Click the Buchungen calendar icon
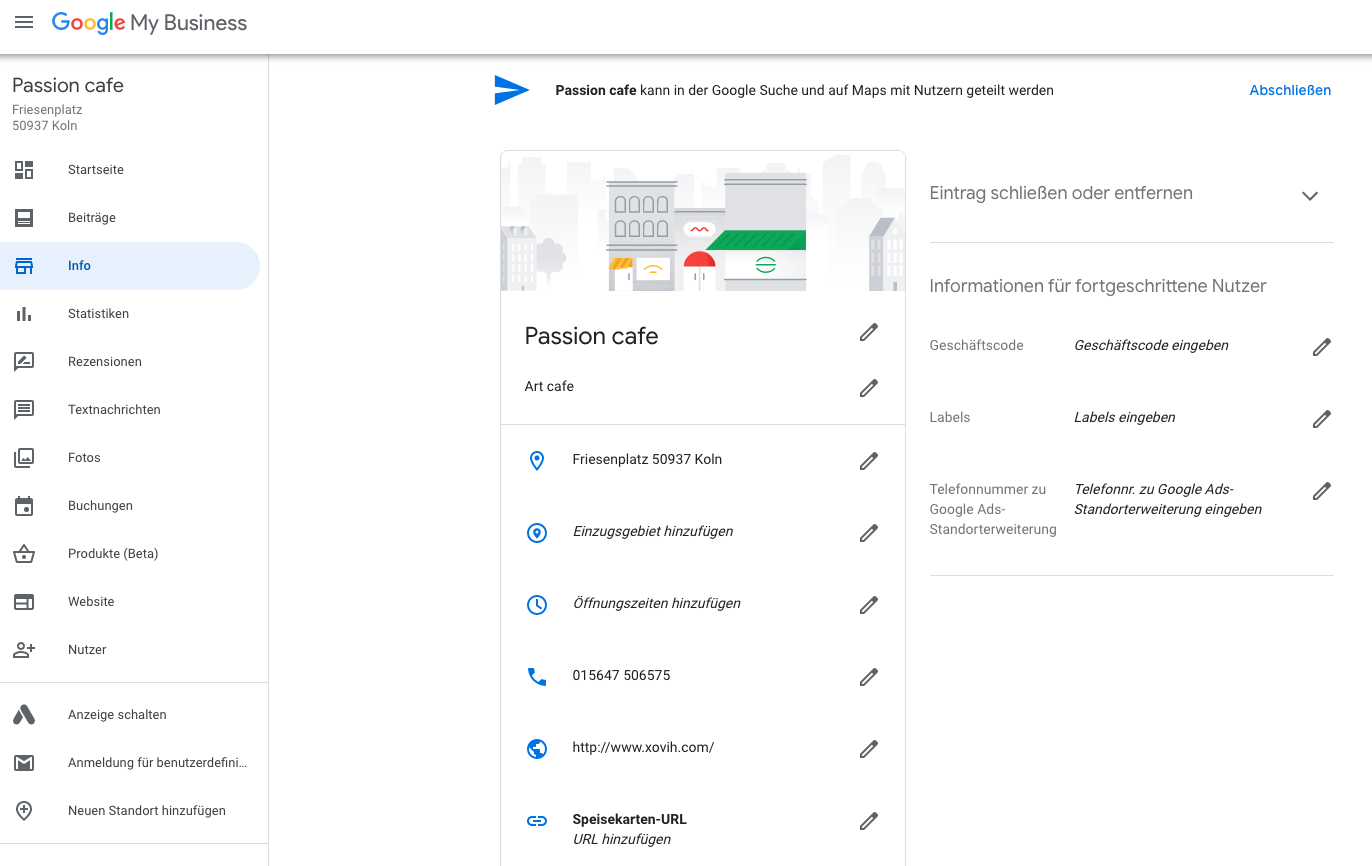The width and height of the screenshot is (1372, 866). click(x=24, y=506)
